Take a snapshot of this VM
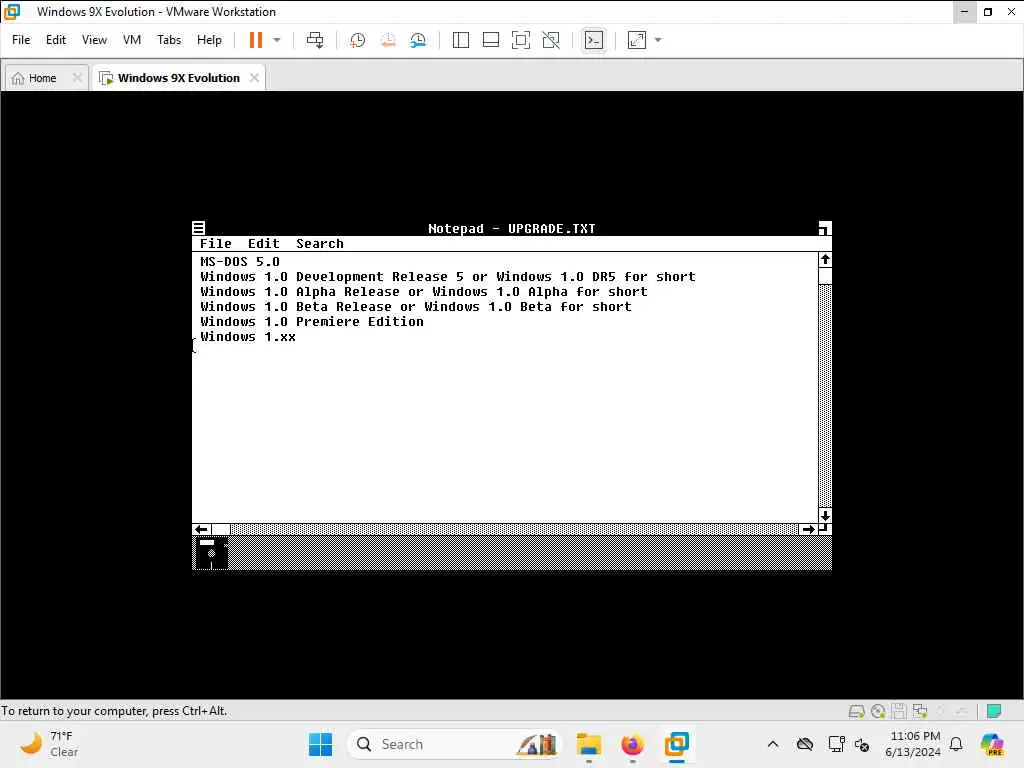This screenshot has height=768, width=1024. [x=357, y=40]
